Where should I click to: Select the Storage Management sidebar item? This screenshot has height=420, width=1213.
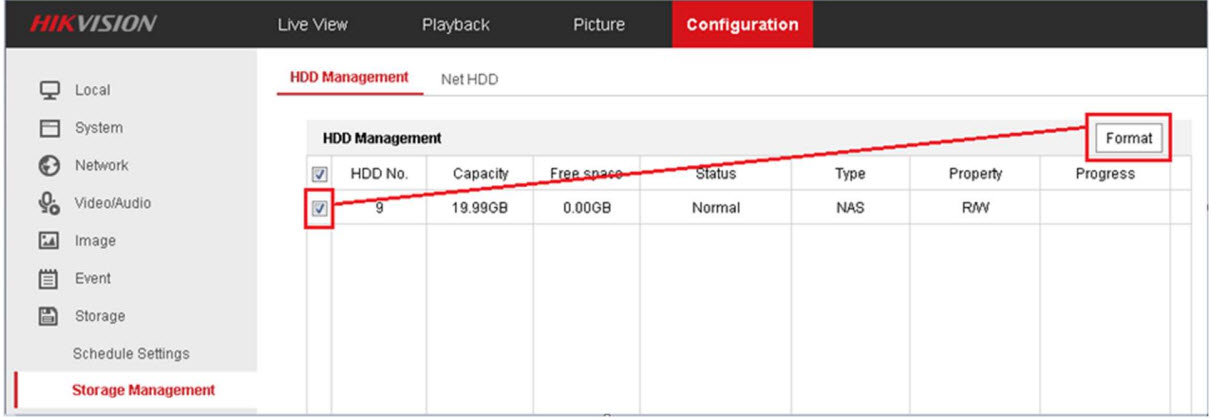click(x=143, y=390)
